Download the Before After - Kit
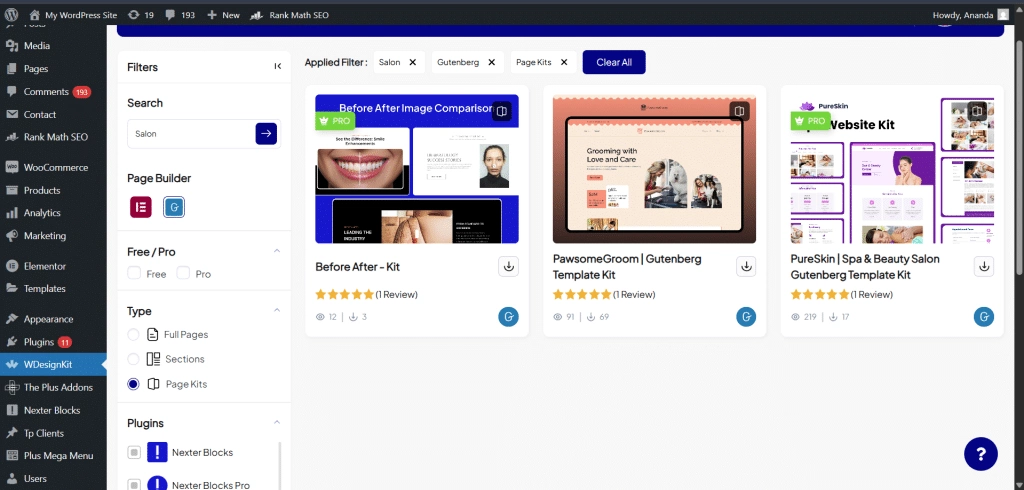Viewport: 1024px width, 490px height. pos(509,267)
